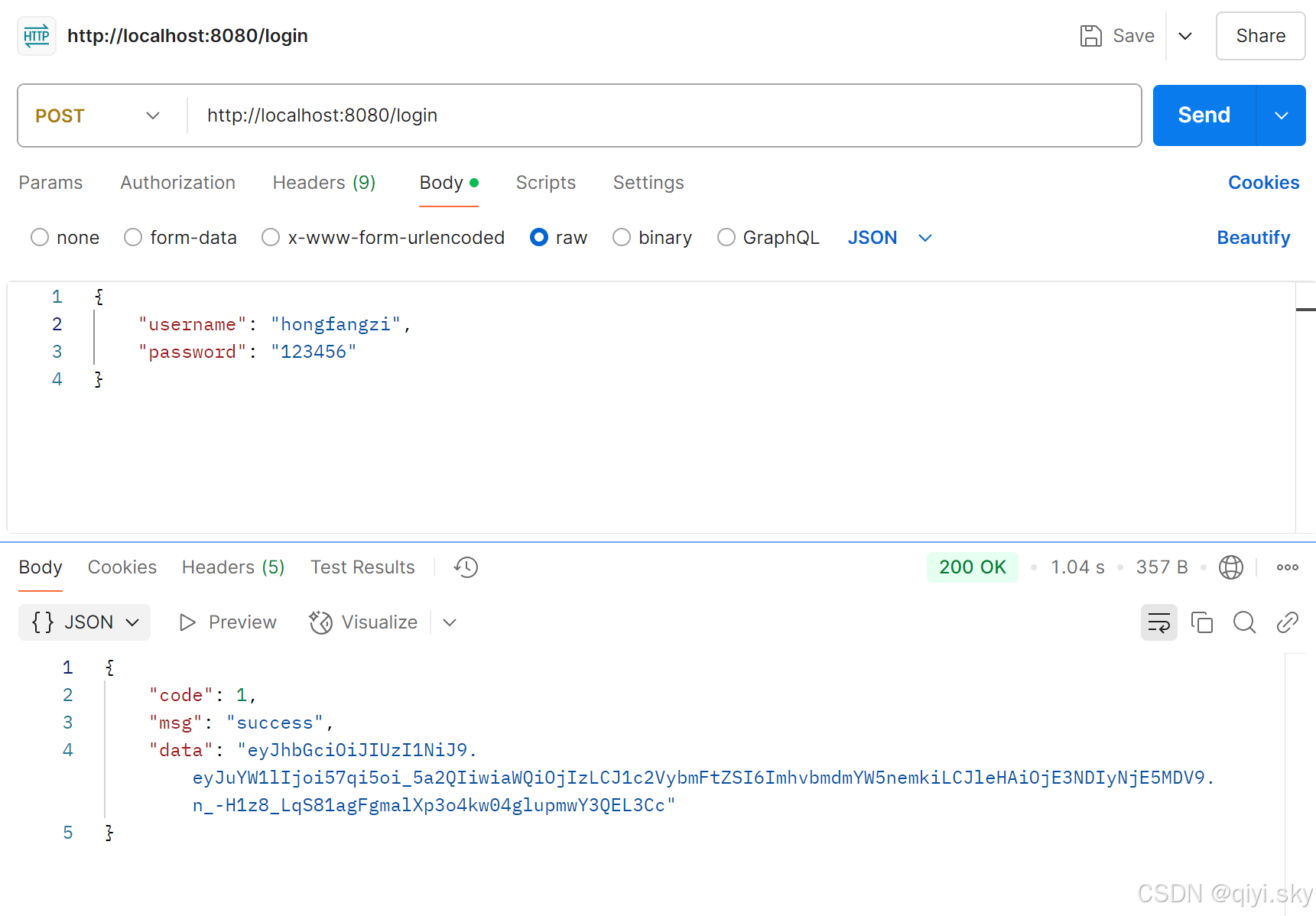1316x916 pixels.
Task: Toggle line wrapping in the response viewer
Action: 1158,622
